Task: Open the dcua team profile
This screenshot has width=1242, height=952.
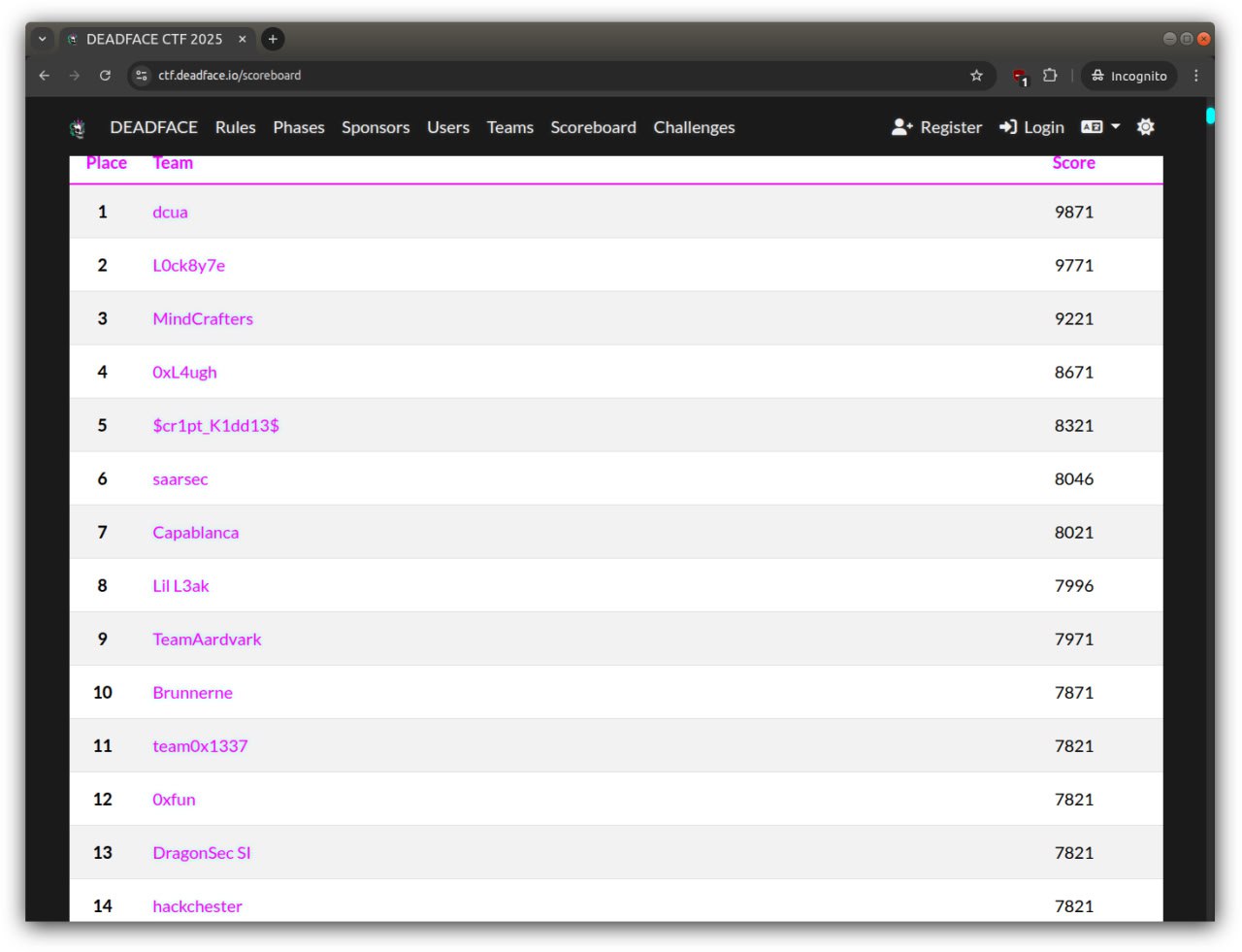Action: coord(170,212)
